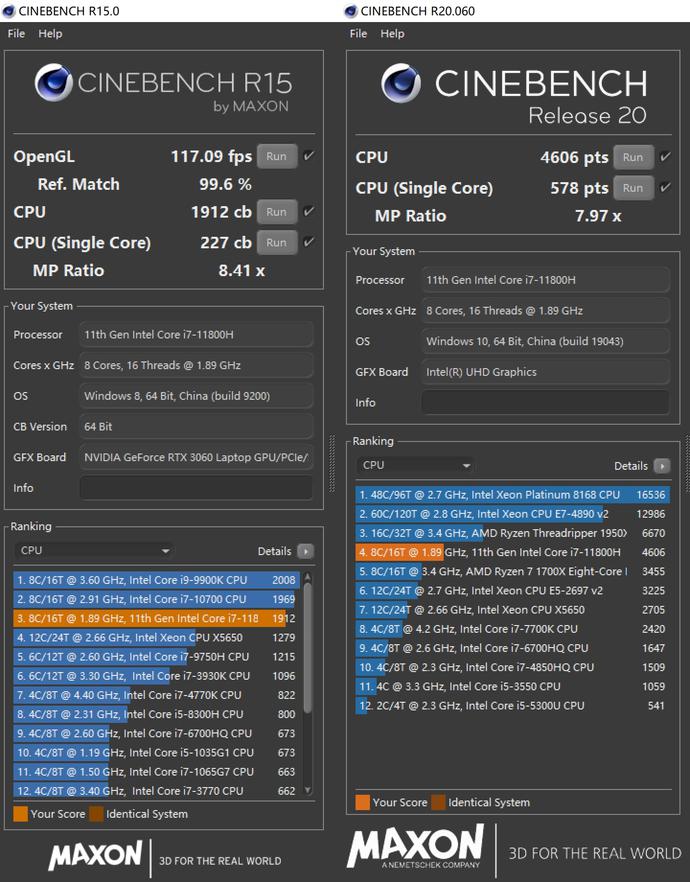The image size is (690, 882).
Task: Select the Intel Core i5-1035G1 ranking row
Action: point(156,752)
